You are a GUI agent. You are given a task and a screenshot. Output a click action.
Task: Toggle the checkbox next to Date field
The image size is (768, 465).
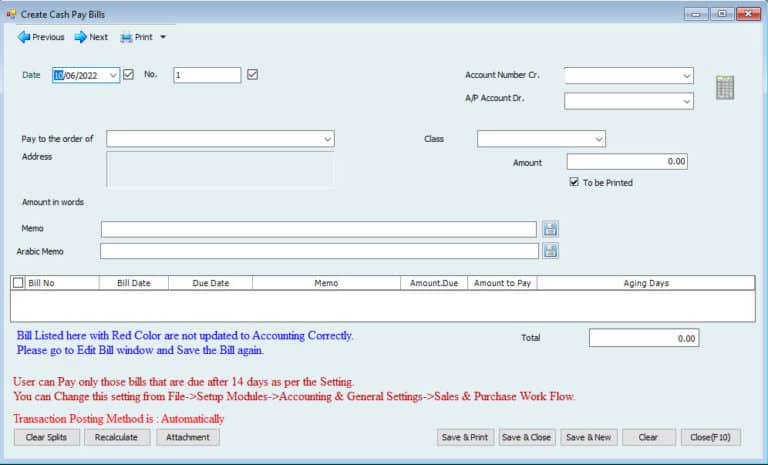[x=128, y=74]
